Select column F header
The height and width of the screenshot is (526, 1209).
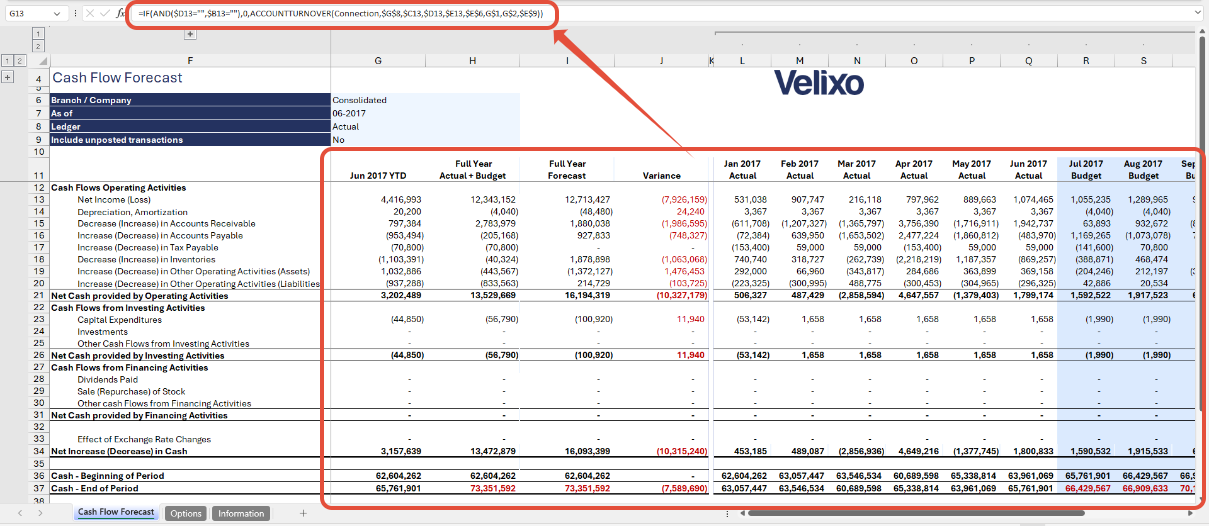pos(189,61)
